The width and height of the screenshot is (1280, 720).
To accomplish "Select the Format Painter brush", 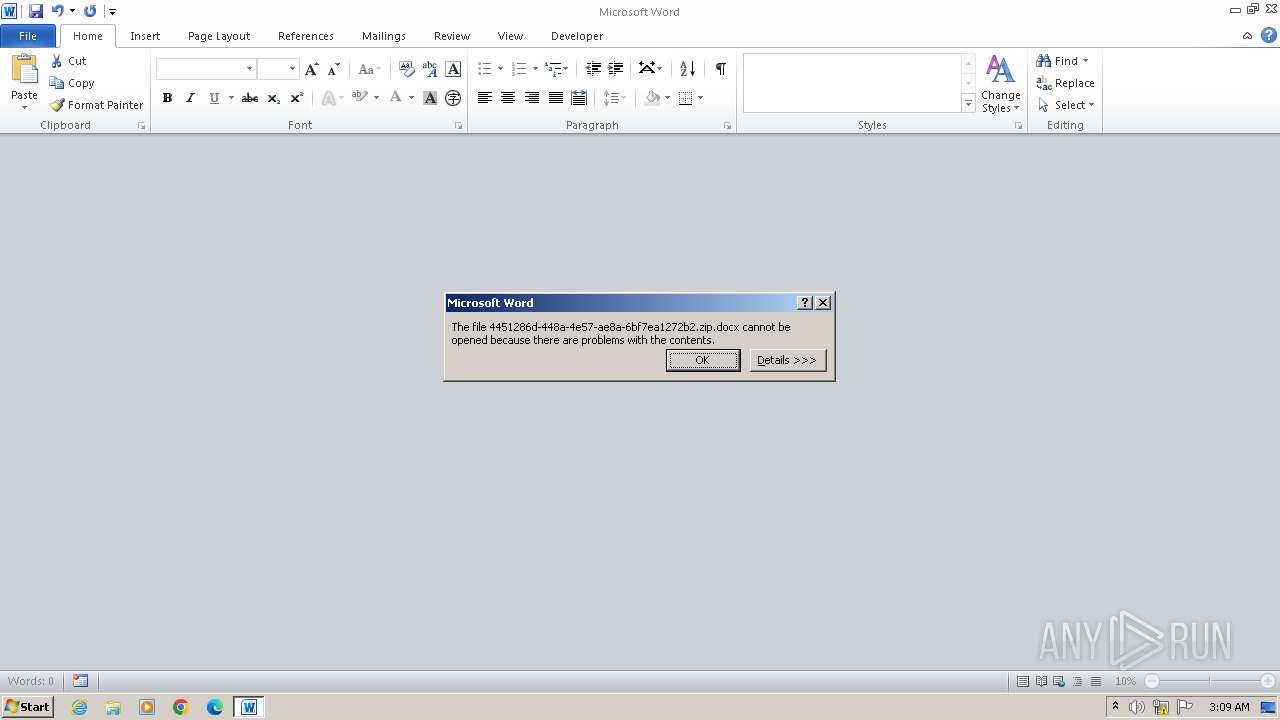I will [x=57, y=105].
